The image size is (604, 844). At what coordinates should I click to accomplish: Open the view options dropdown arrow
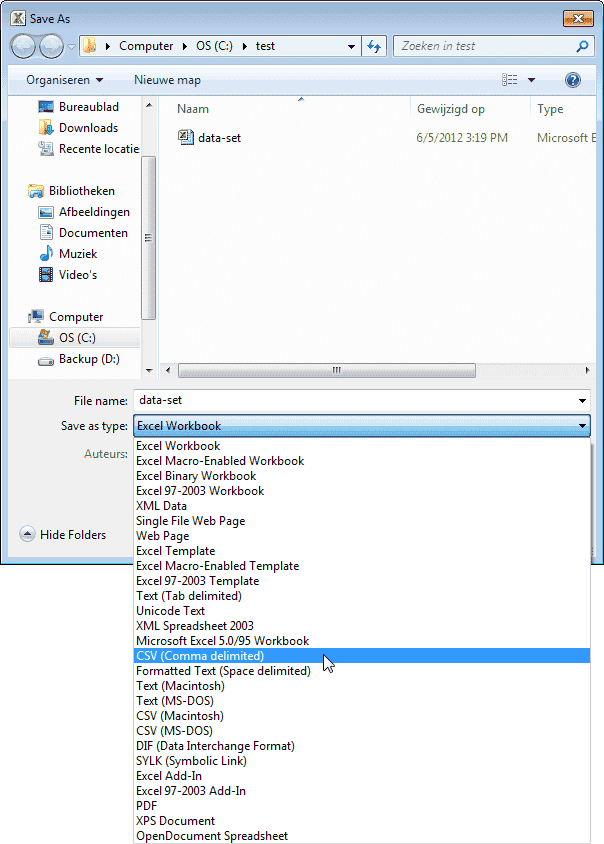pos(532,80)
